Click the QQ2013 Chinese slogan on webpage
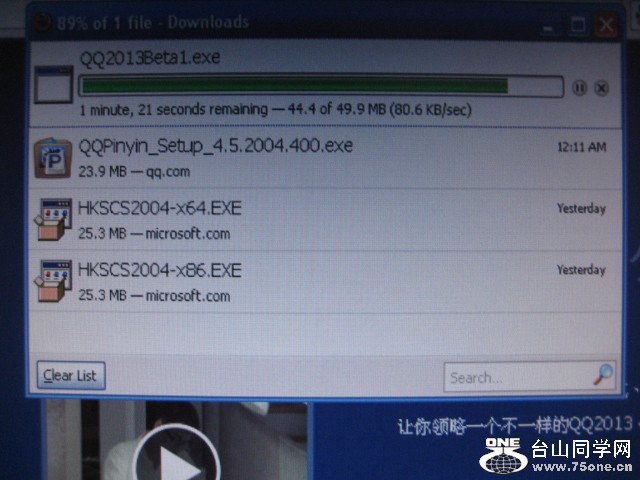Image resolution: width=640 pixels, height=480 pixels. [516, 425]
